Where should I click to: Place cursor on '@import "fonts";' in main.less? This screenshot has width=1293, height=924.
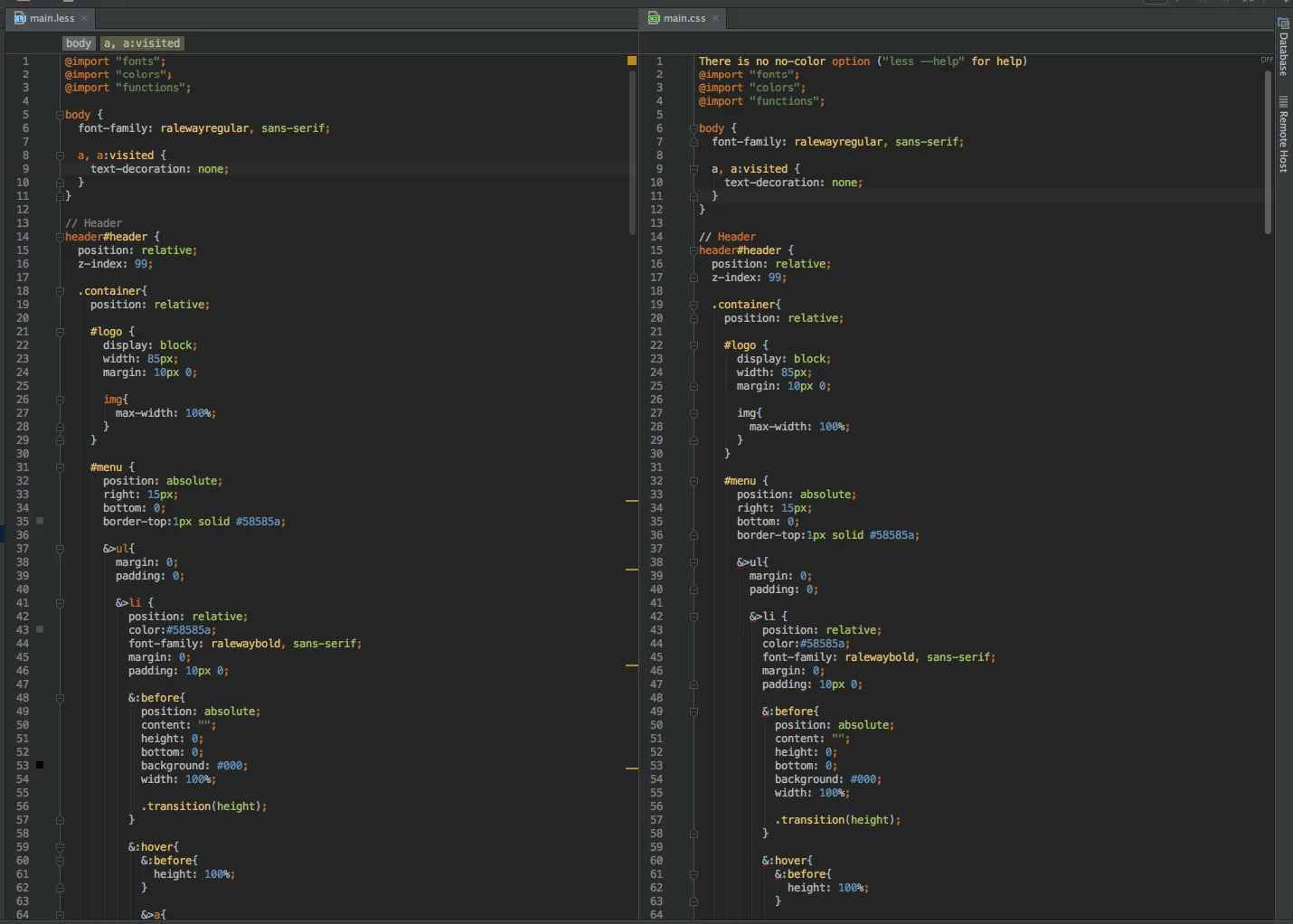click(x=116, y=61)
